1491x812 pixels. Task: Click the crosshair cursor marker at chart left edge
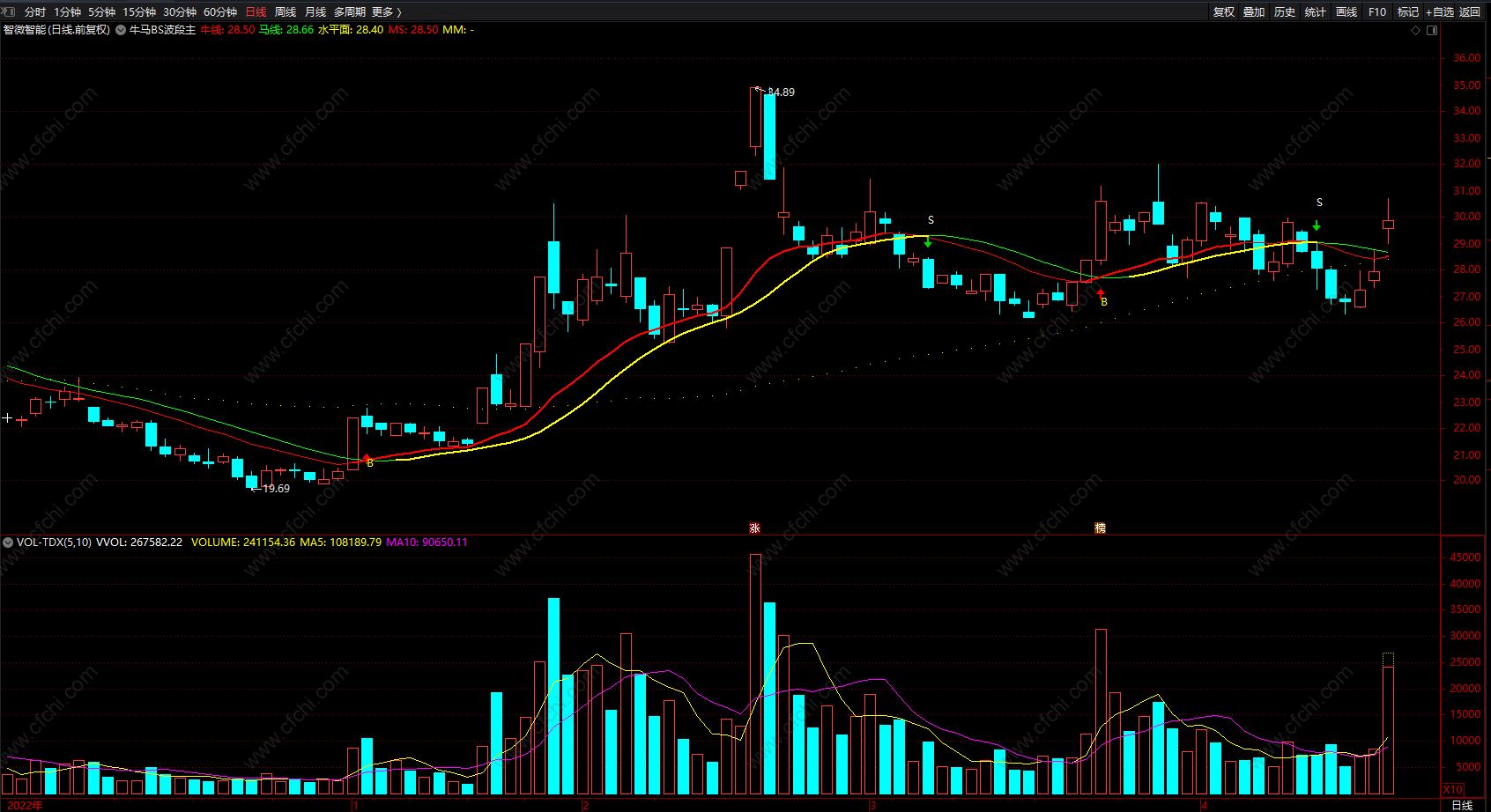pyautogui.click(x=7, y=417)
